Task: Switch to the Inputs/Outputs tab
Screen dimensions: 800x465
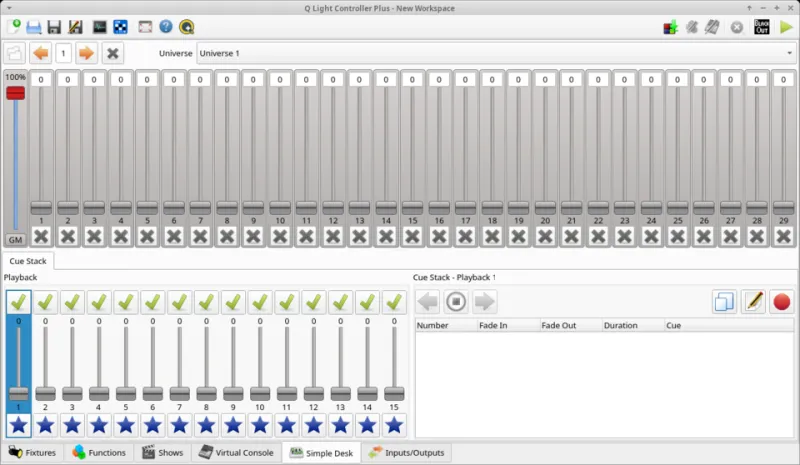Action: (x=407, y=452)
